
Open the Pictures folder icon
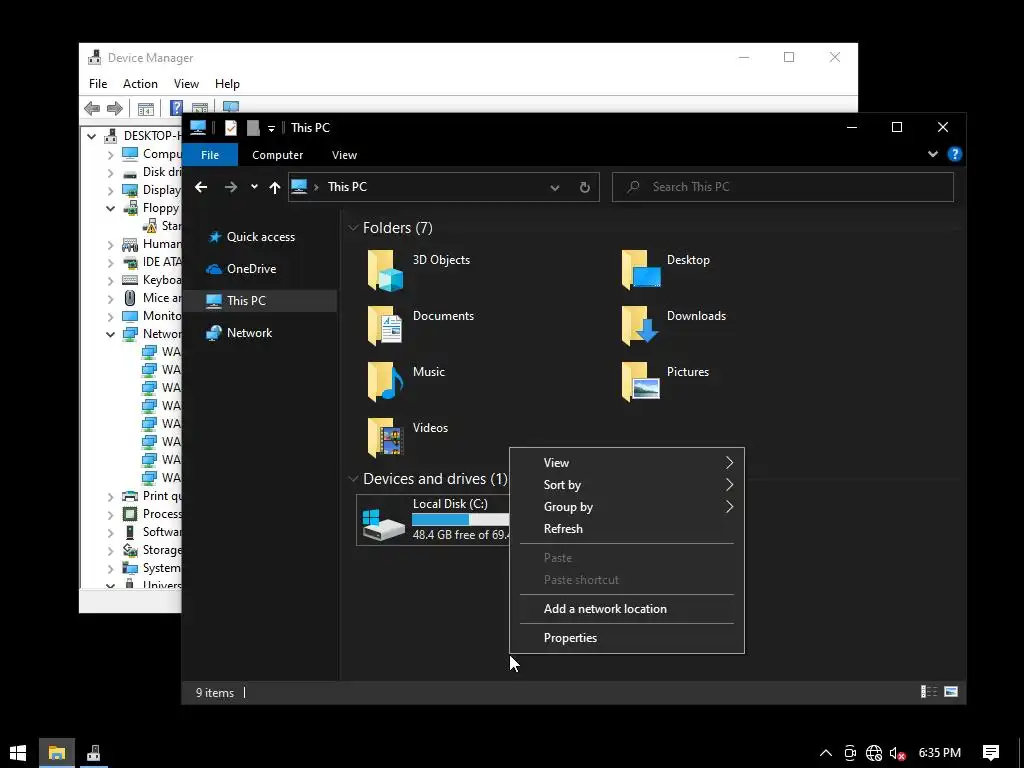641,381
